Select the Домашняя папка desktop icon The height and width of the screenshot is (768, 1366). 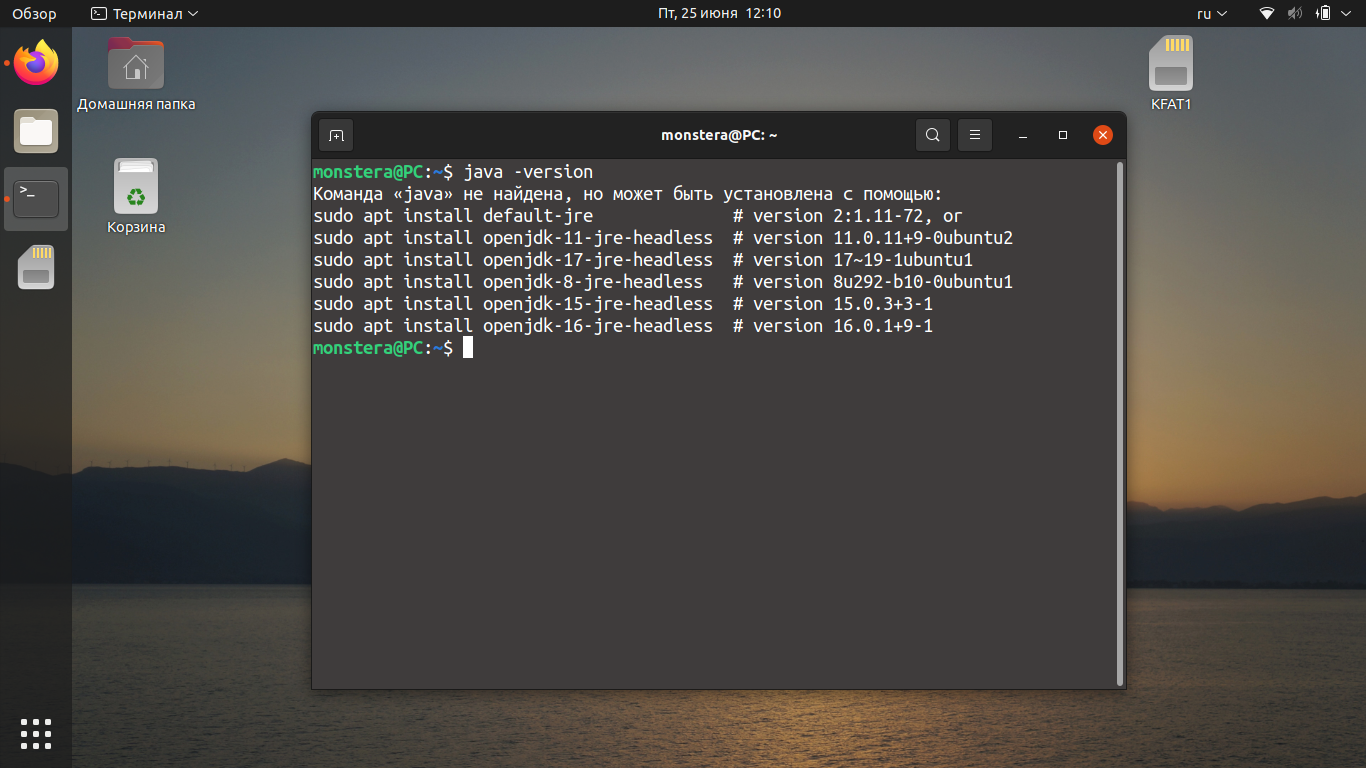[x=136, y=74]
